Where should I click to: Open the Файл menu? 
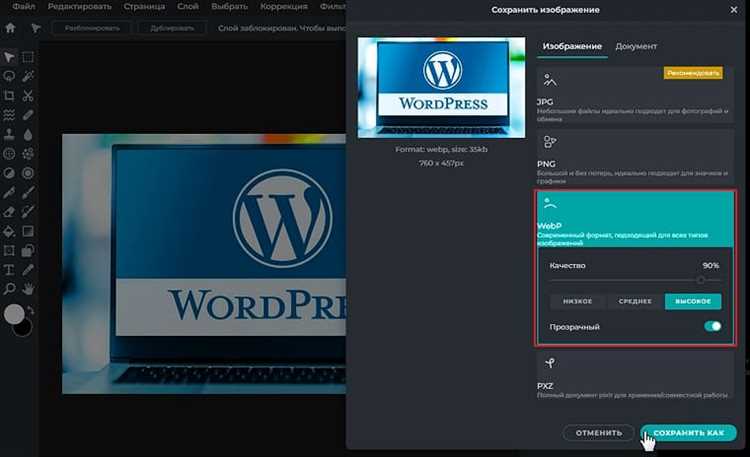[x=24, y=7]
